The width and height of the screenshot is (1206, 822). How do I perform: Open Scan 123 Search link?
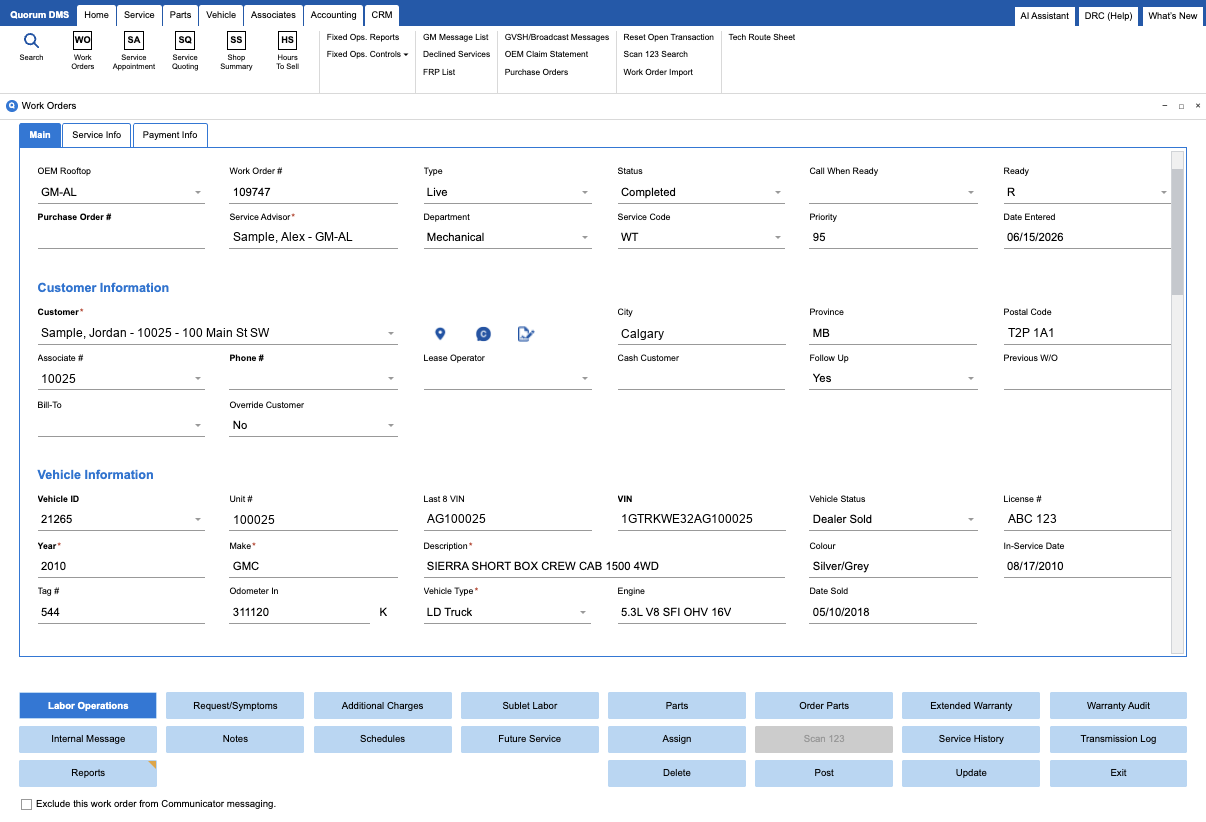point(655,54)
